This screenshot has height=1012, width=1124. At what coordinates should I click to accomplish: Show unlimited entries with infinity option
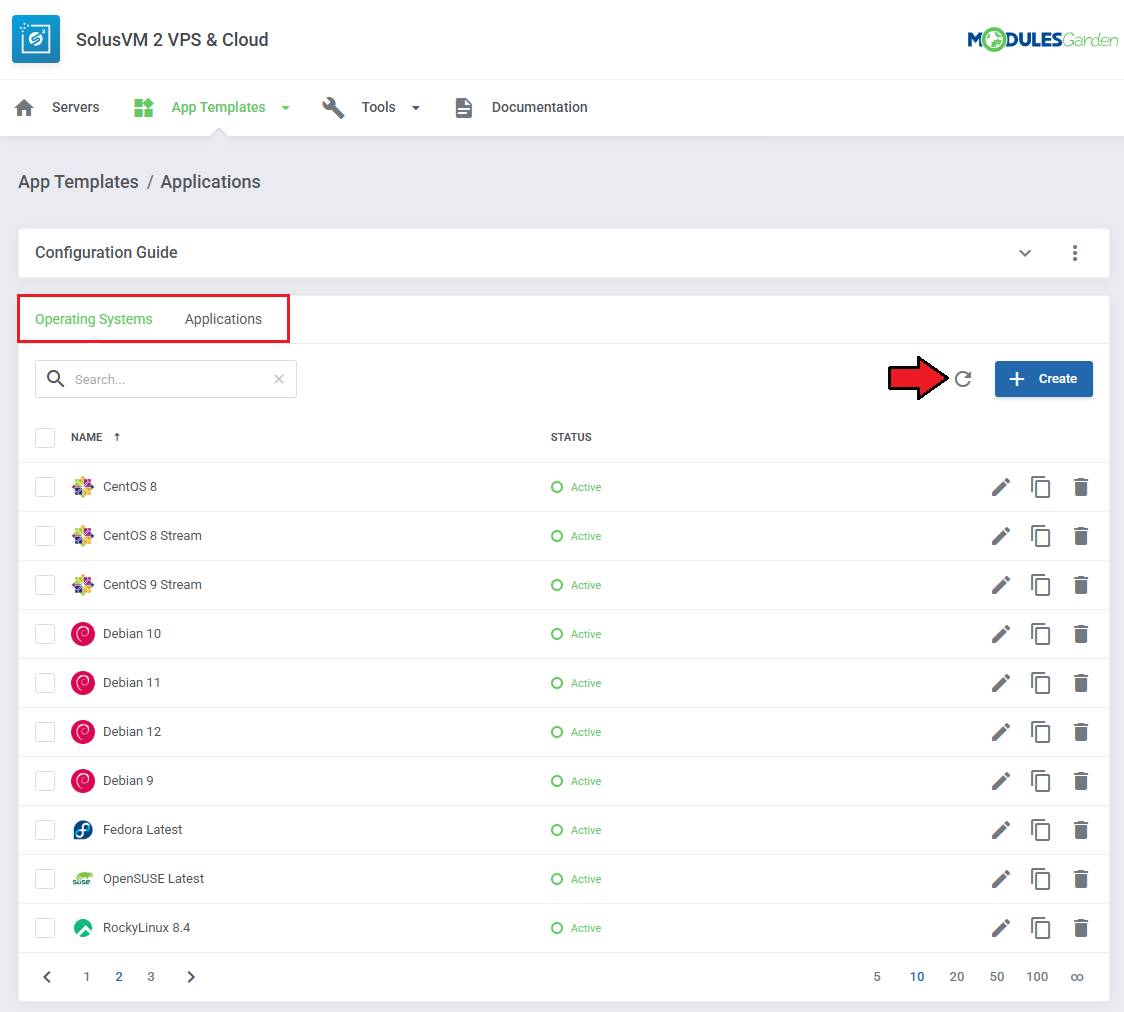pos(1077,978)
